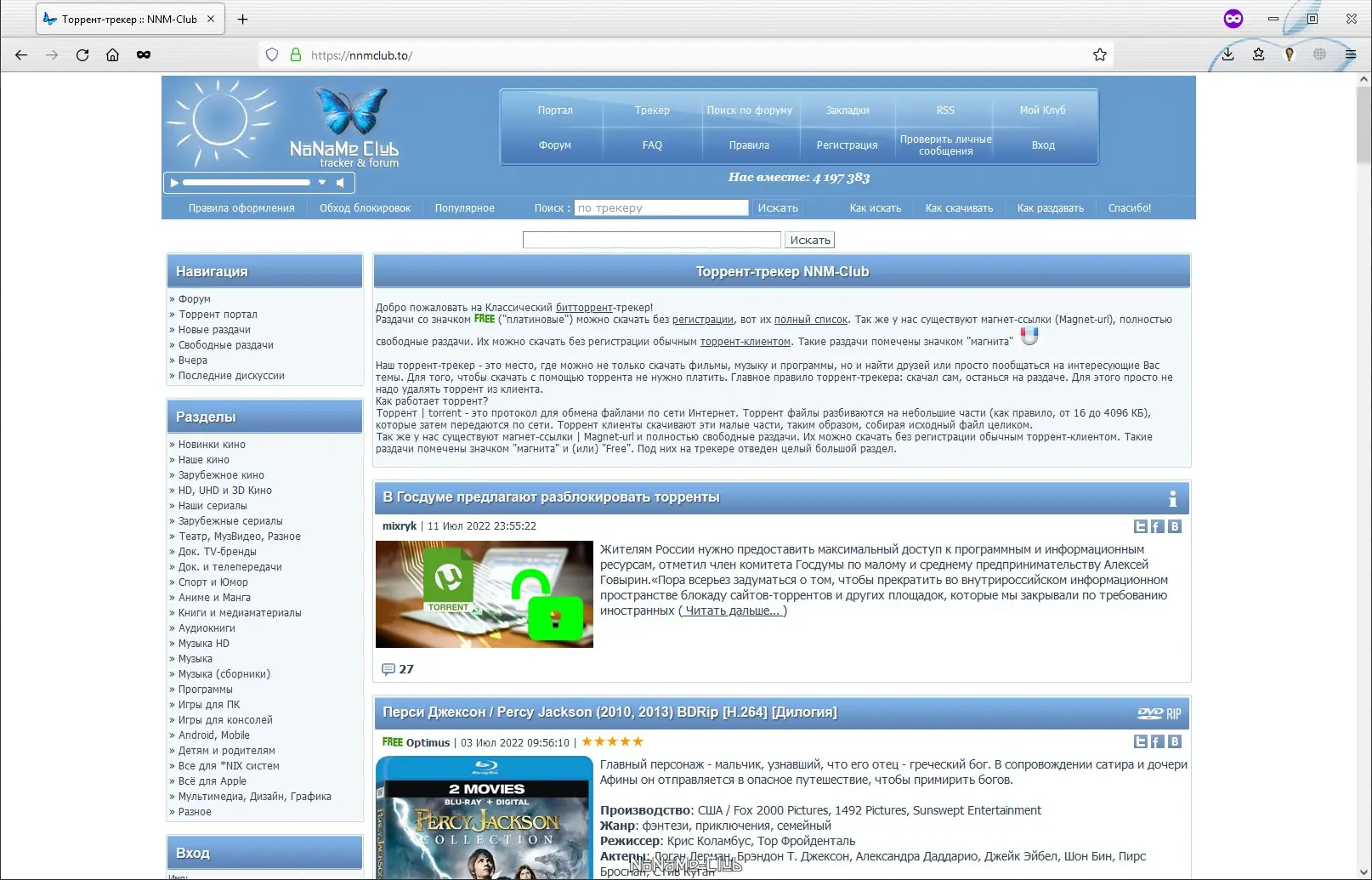
Task: Open Регистрация in the top menu
Action: coord(848,145)
